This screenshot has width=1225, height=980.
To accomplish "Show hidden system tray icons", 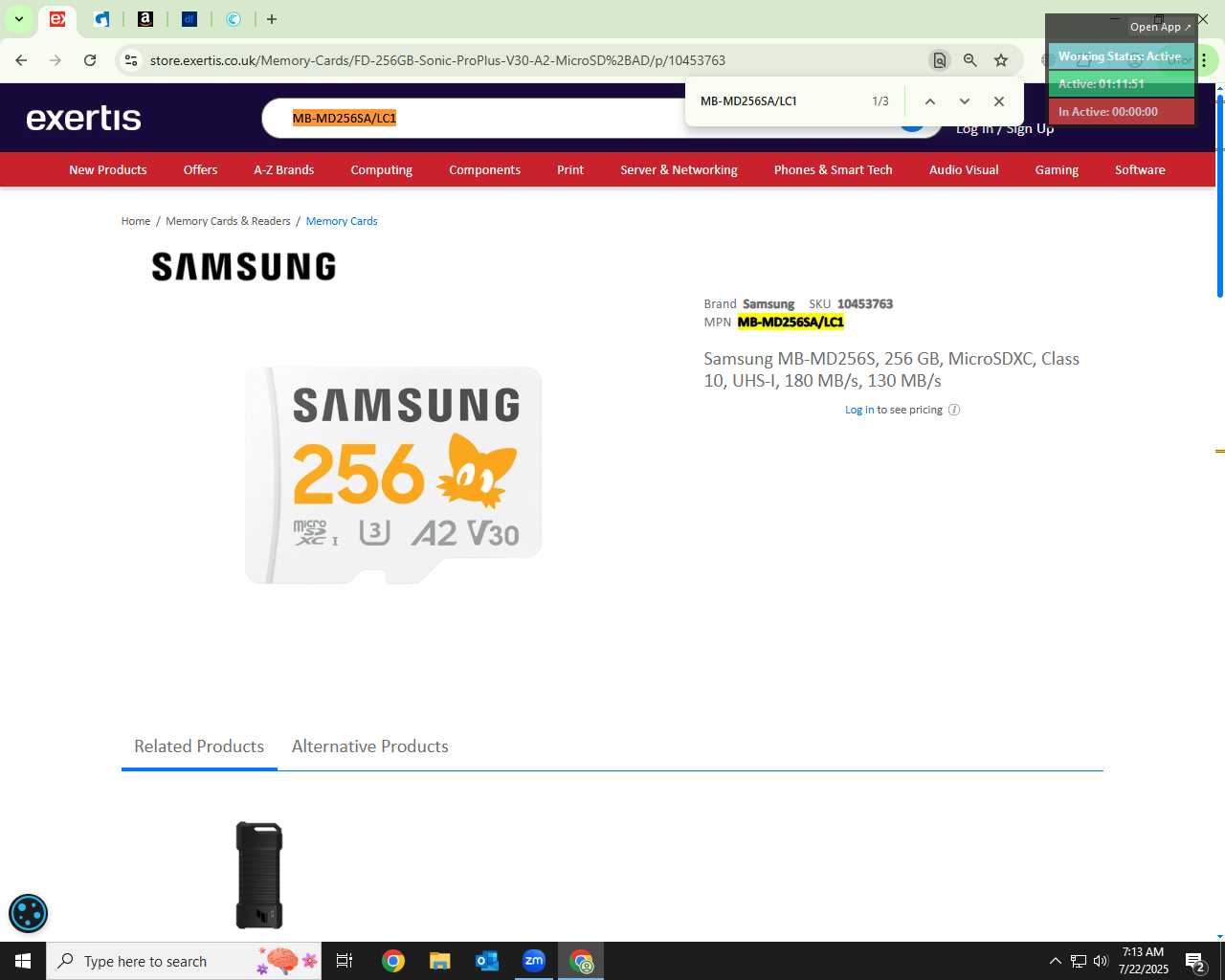I will (1056, 961).
